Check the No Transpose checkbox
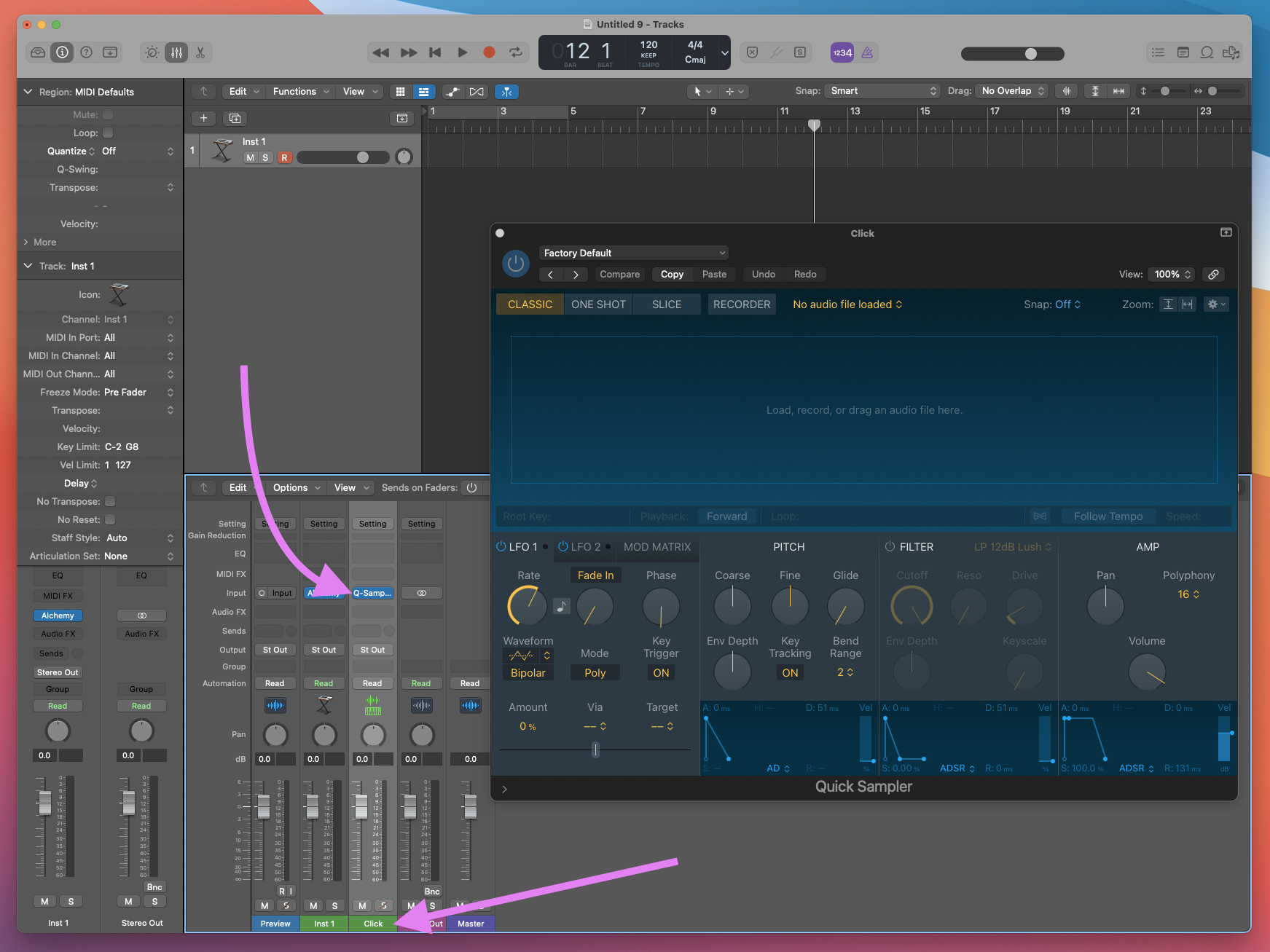The height and width of the screenshot is (952, 1270). (110, 501)
